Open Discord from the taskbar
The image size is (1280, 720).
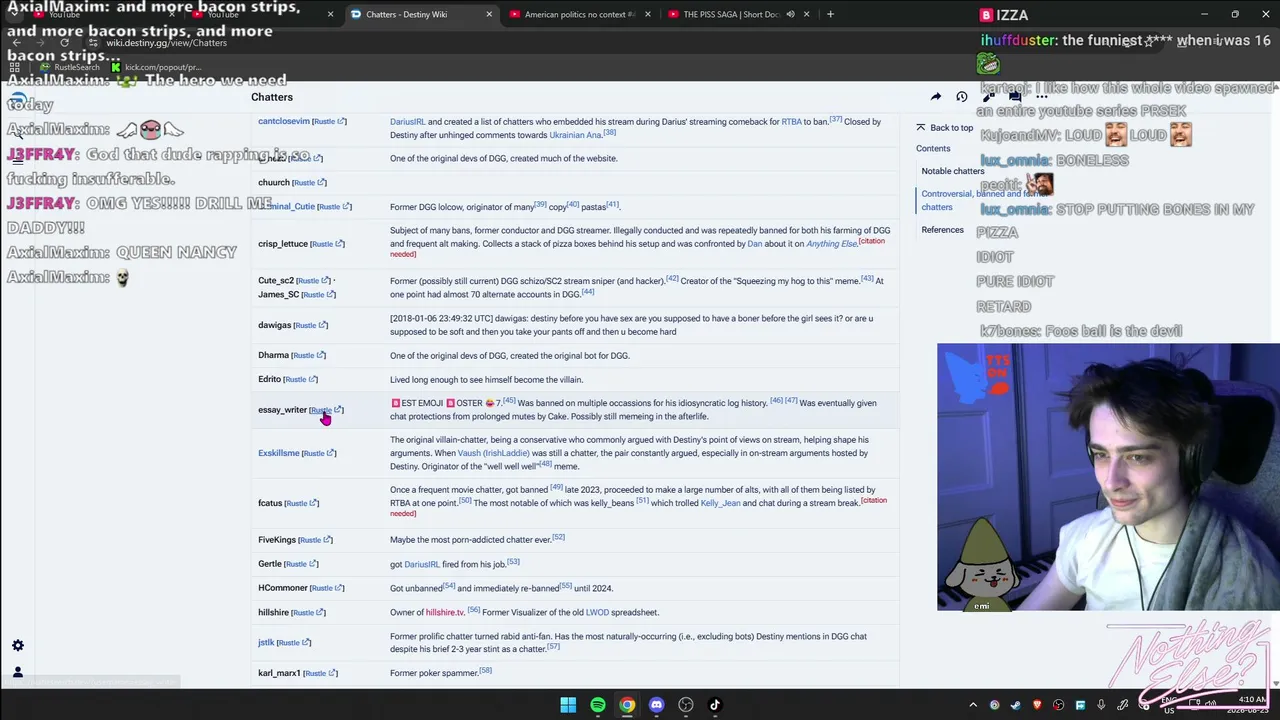tap(656, 705)
